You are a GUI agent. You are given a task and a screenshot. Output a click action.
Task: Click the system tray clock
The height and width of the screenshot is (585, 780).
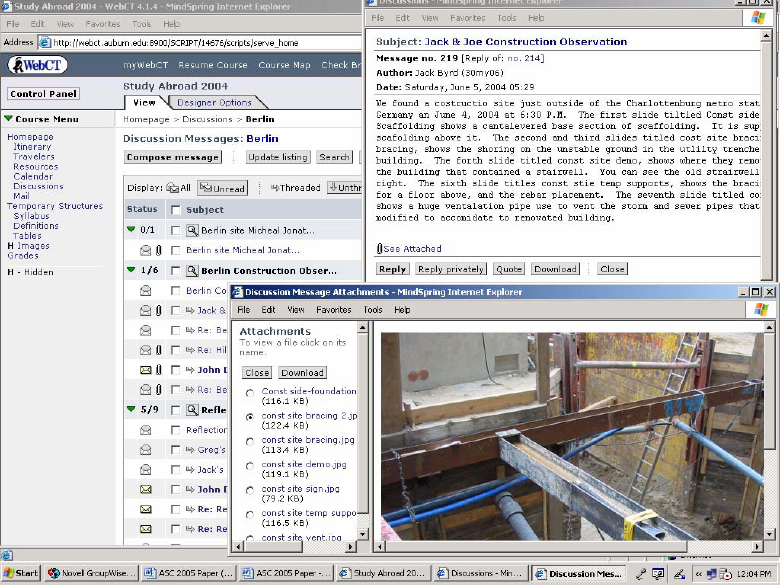point(754,574)
